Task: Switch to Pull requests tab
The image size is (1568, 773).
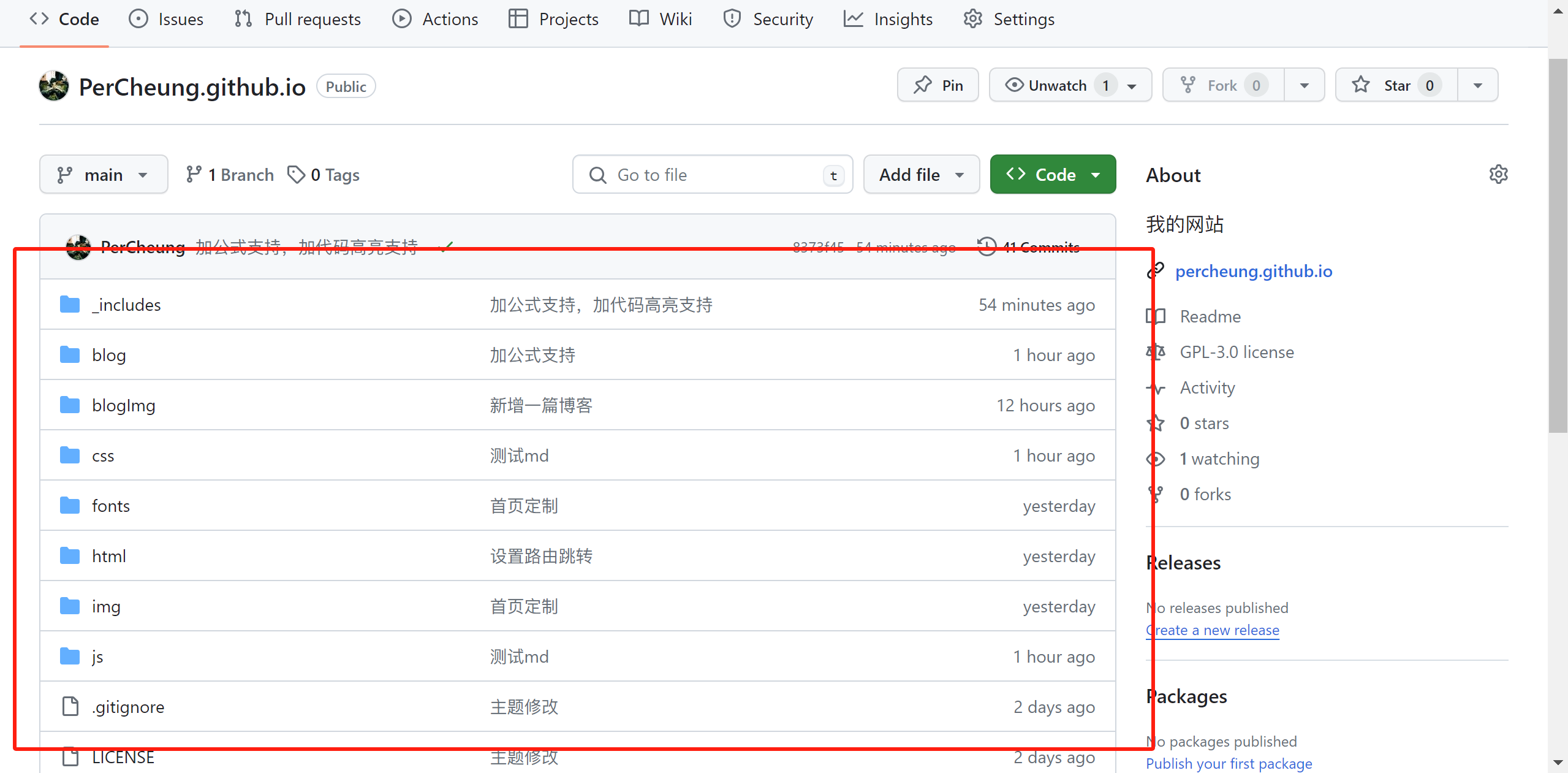Action: click(x=298, y=19)
